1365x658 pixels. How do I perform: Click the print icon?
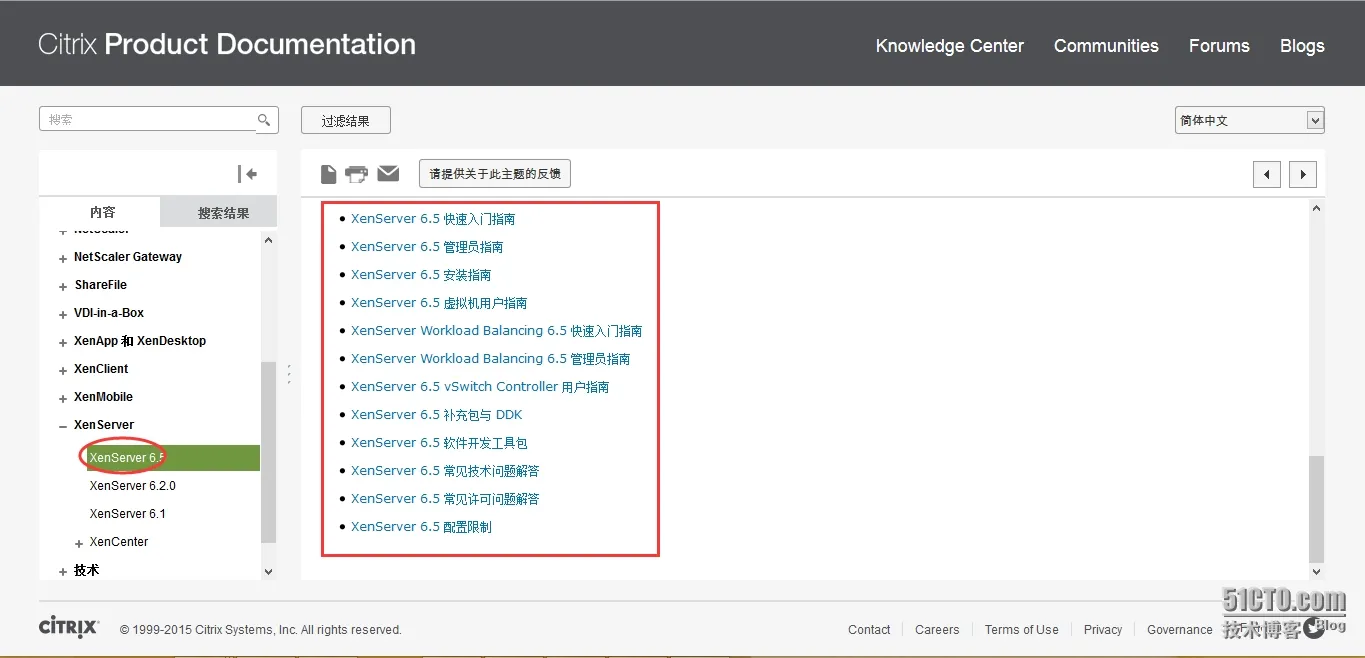click(x=356, y=174)
